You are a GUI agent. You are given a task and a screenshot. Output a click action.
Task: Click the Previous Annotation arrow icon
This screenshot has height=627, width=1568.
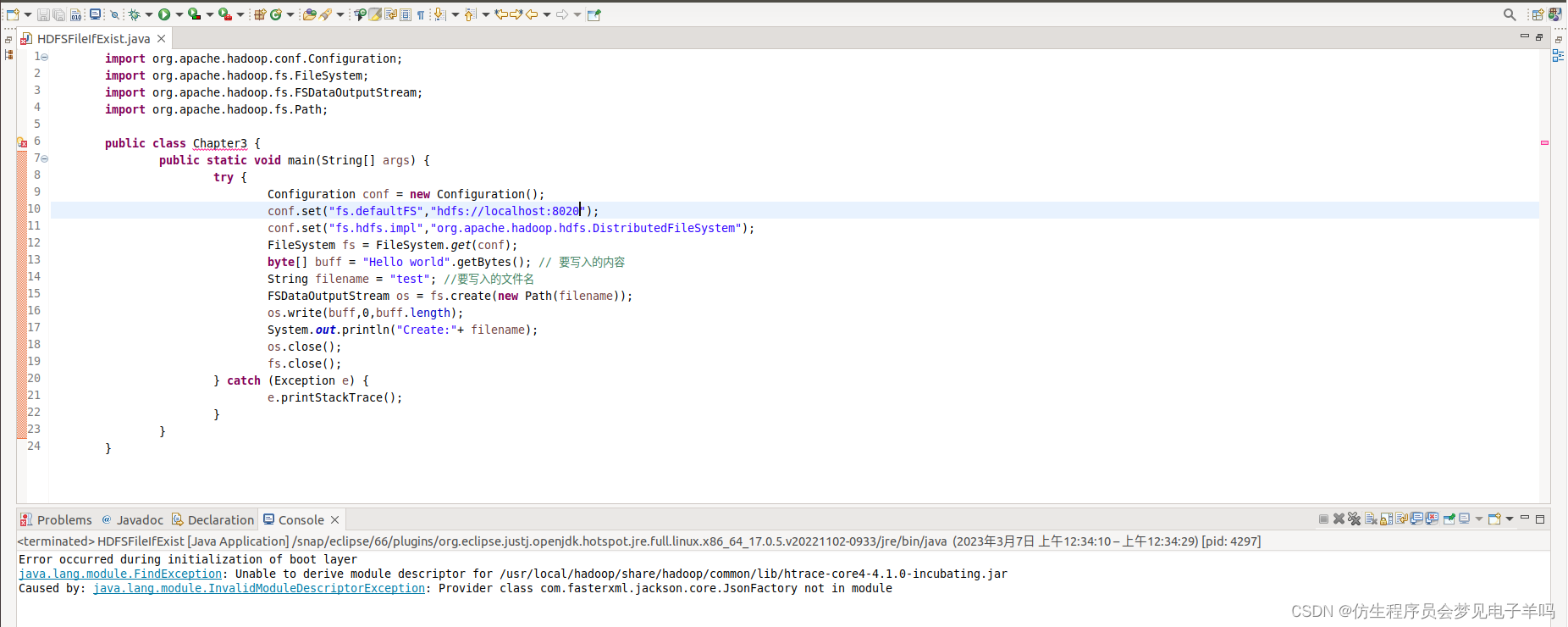pyautogui.click(x=471, y=14)
